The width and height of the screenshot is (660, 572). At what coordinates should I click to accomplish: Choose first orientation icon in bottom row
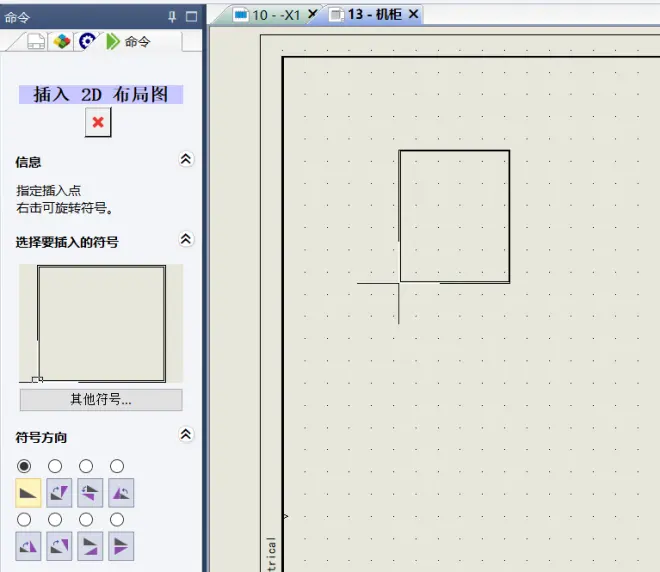point(28,546)
